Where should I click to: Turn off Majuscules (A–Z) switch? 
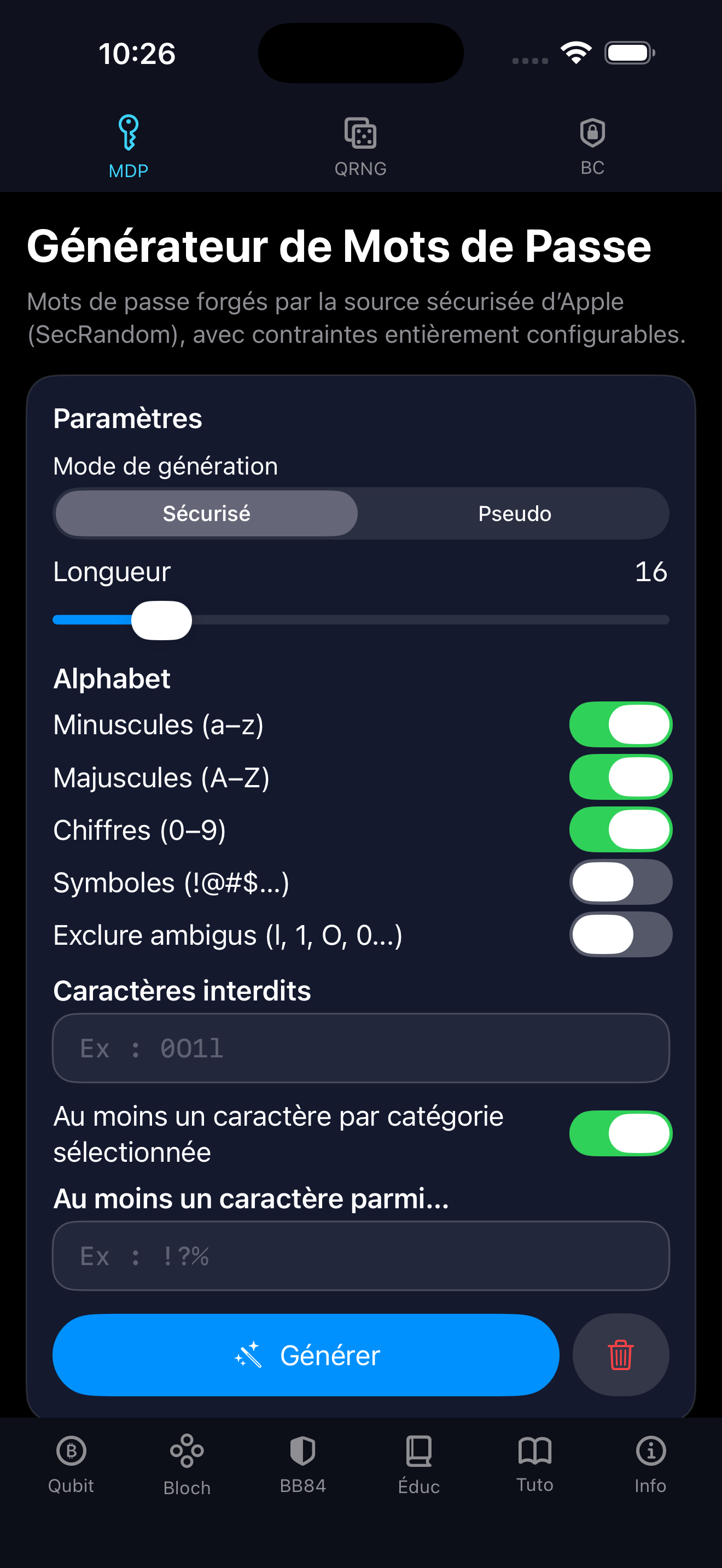(x=620, y=777)
